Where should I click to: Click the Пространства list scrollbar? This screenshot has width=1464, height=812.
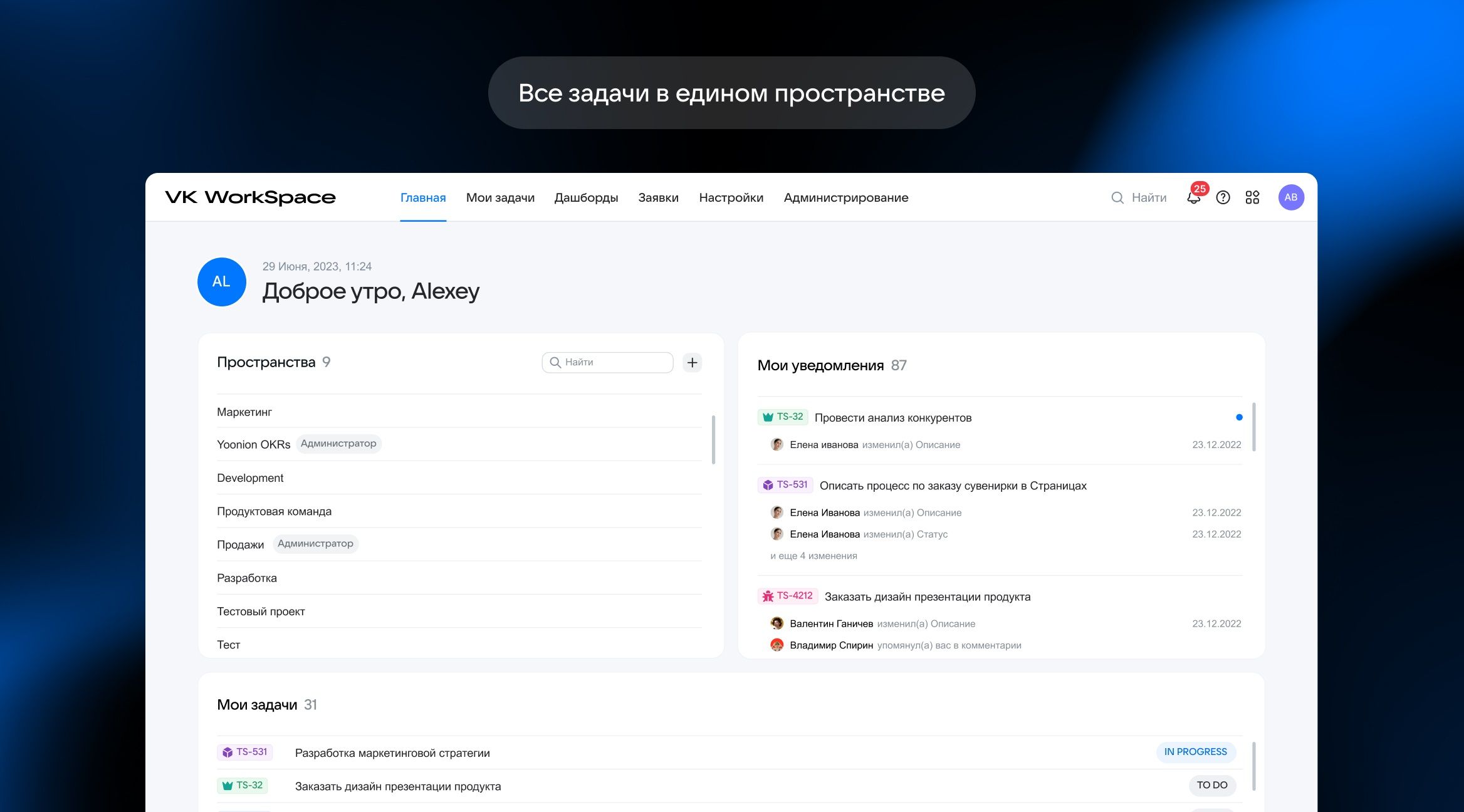tap(713, 439)
